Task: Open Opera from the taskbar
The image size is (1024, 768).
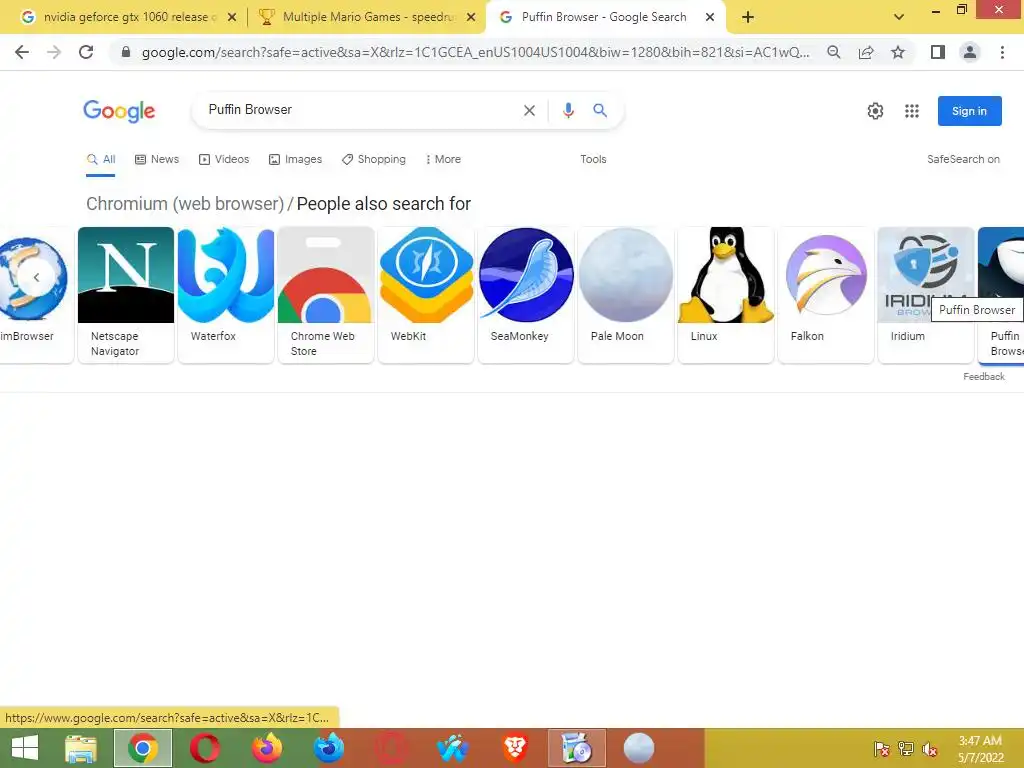Action: pos(204,748)
